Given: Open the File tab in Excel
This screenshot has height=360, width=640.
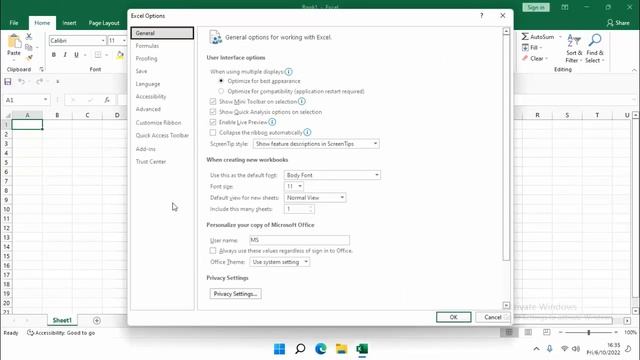Looking at the screenshot, I should (x=14, y=23).
